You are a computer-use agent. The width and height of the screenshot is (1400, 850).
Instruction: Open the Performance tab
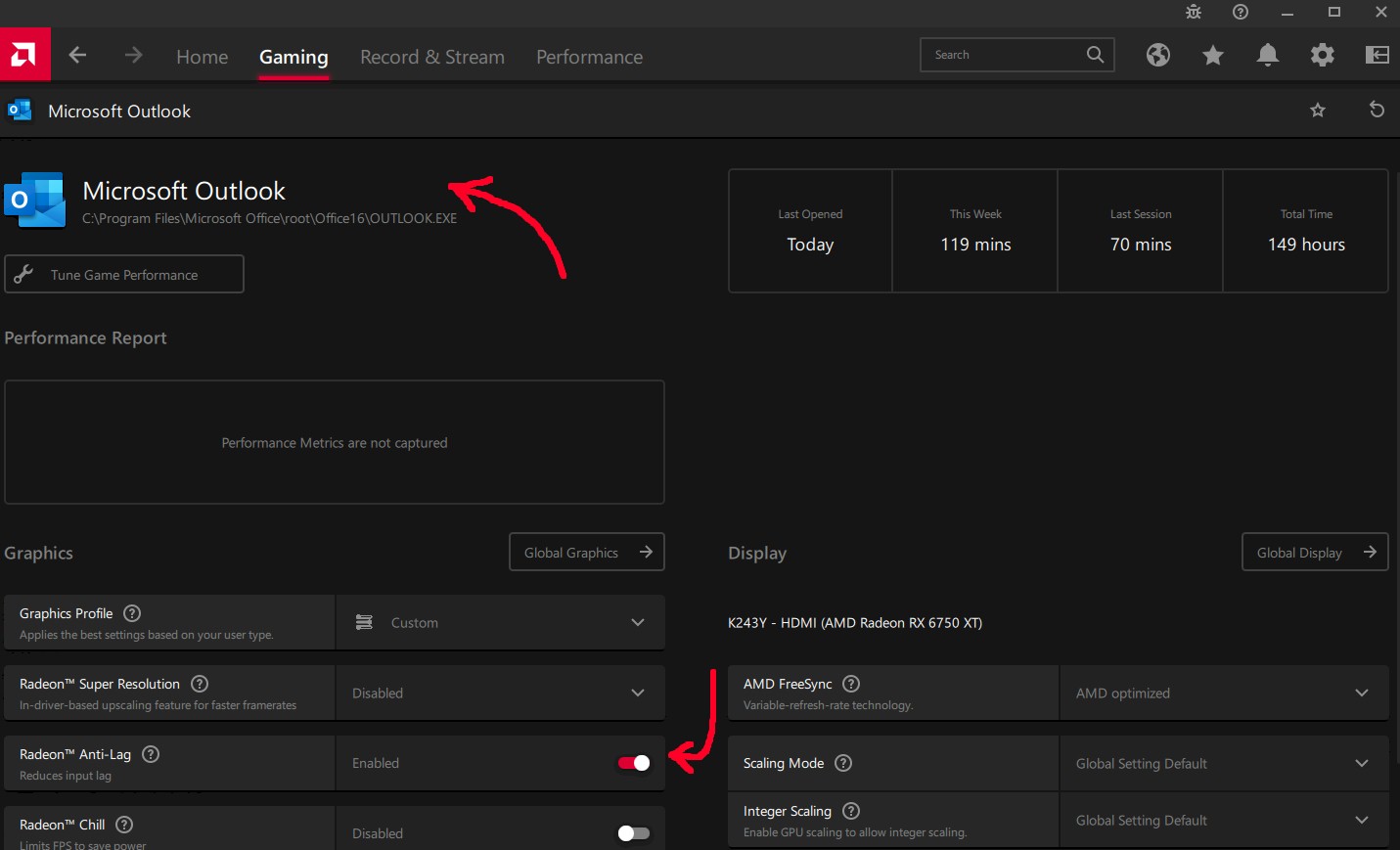[589, 57]
